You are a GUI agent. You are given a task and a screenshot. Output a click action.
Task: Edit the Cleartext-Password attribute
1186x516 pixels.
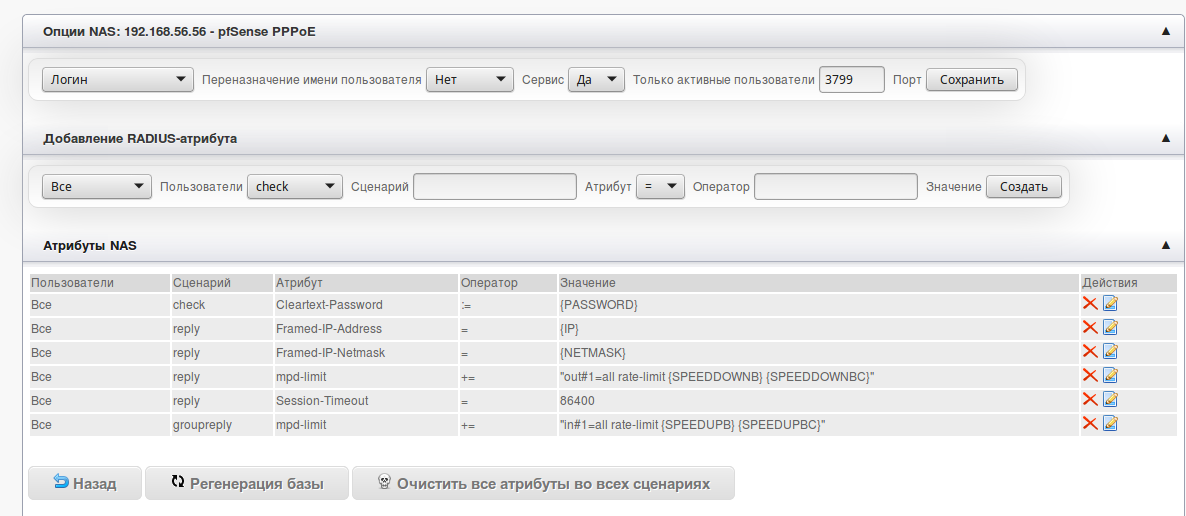coord(1110,304)
